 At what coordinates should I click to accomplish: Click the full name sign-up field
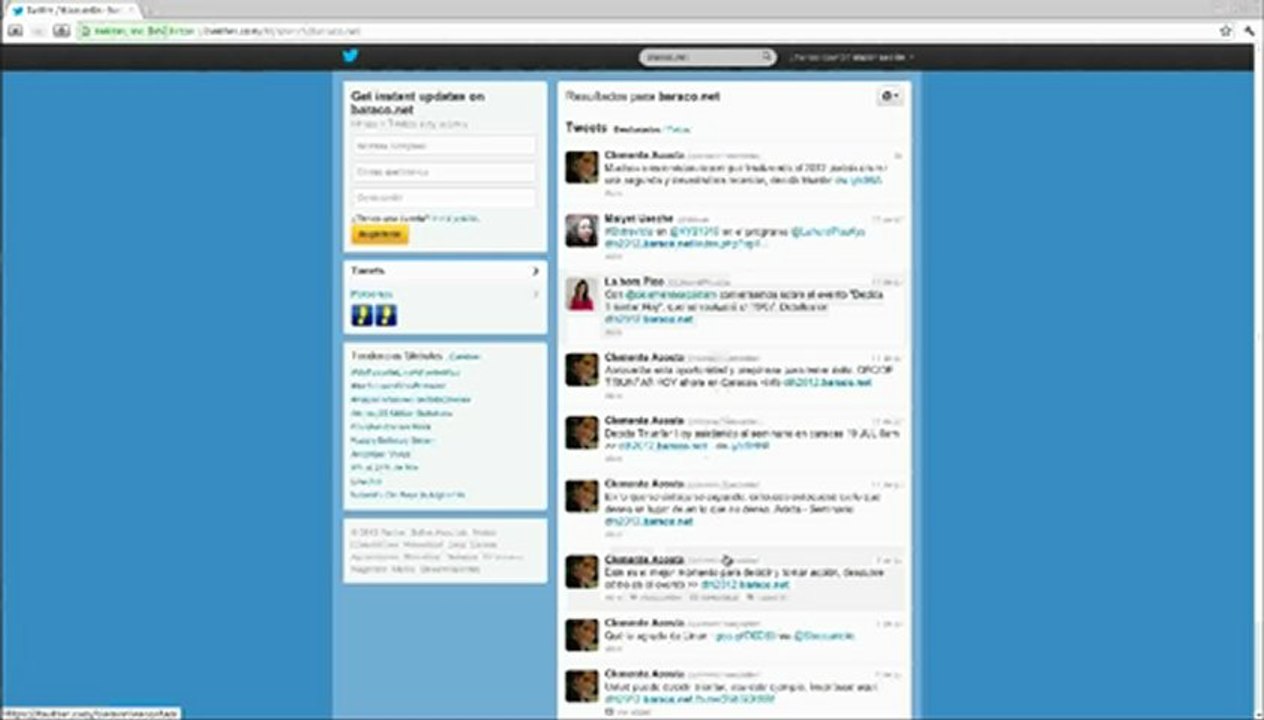(444, 146)
